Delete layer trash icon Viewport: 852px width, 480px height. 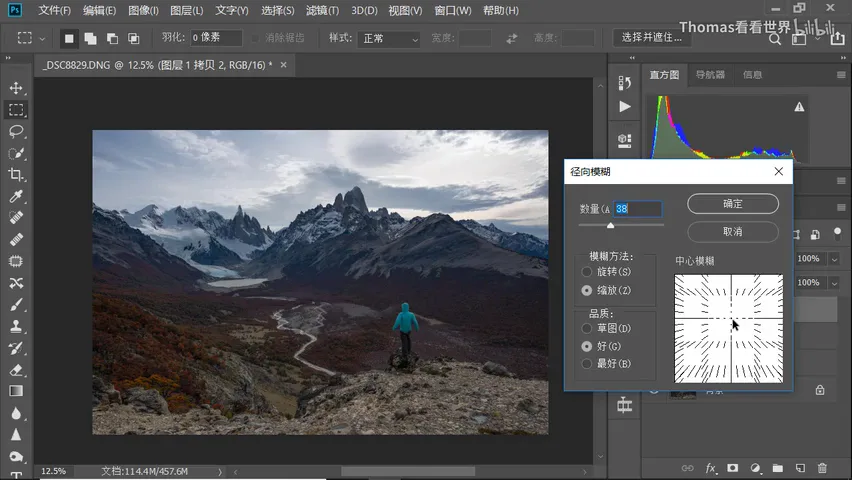822,468
